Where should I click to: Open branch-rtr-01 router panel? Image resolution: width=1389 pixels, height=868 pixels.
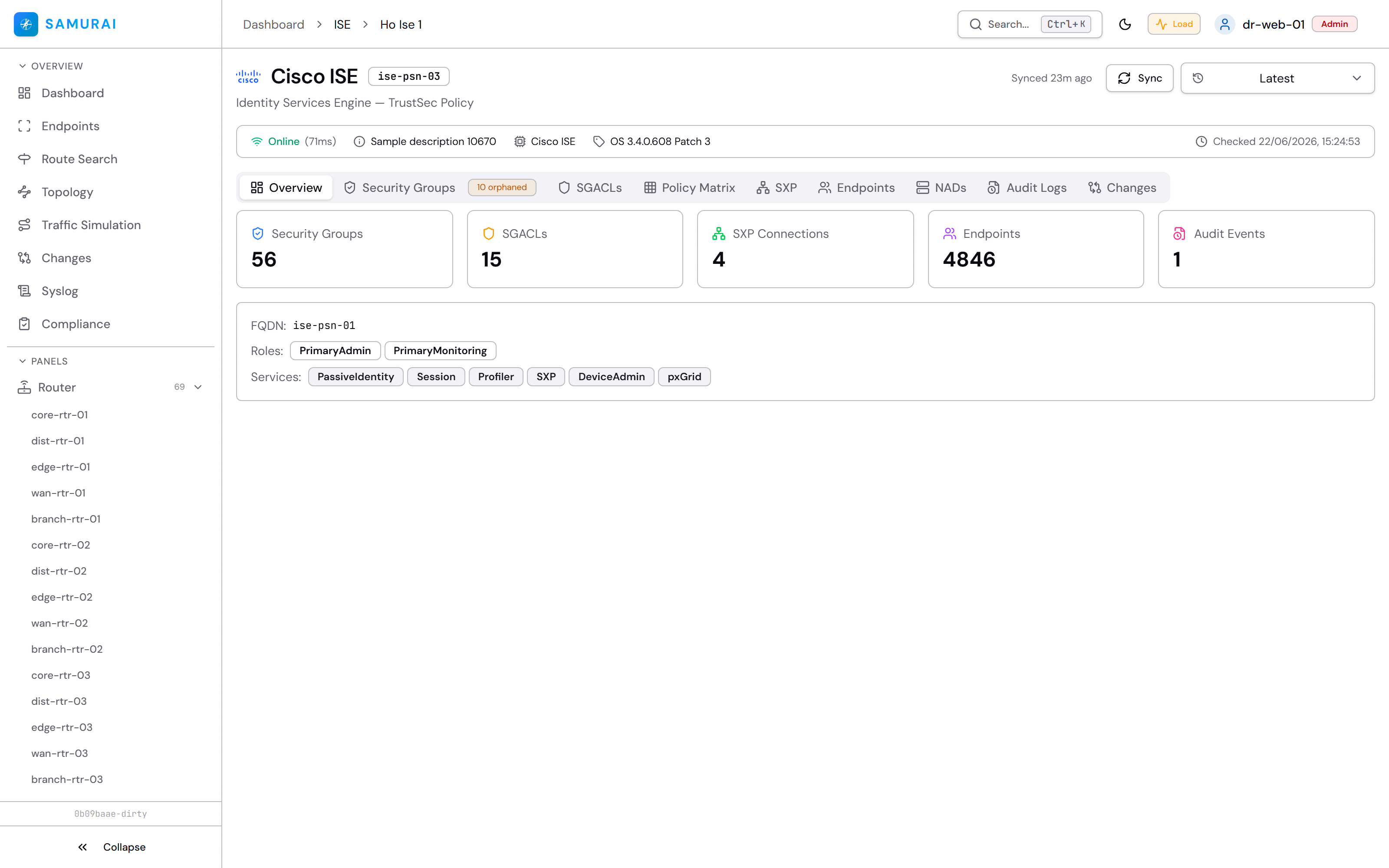[66, 519]
